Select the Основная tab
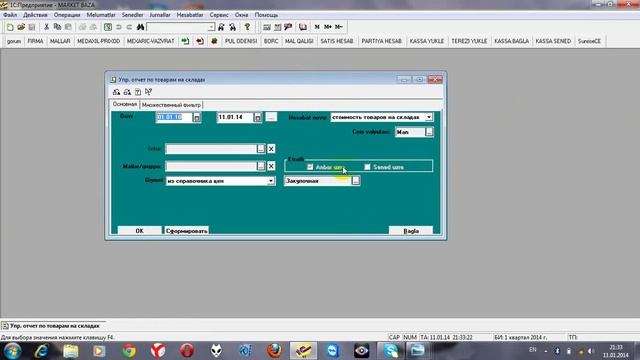640x360 pixels. (125, 104)
